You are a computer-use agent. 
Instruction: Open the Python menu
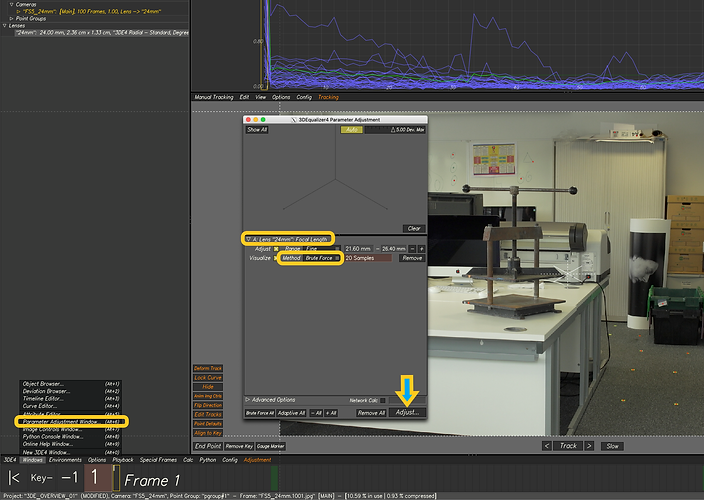207,460
